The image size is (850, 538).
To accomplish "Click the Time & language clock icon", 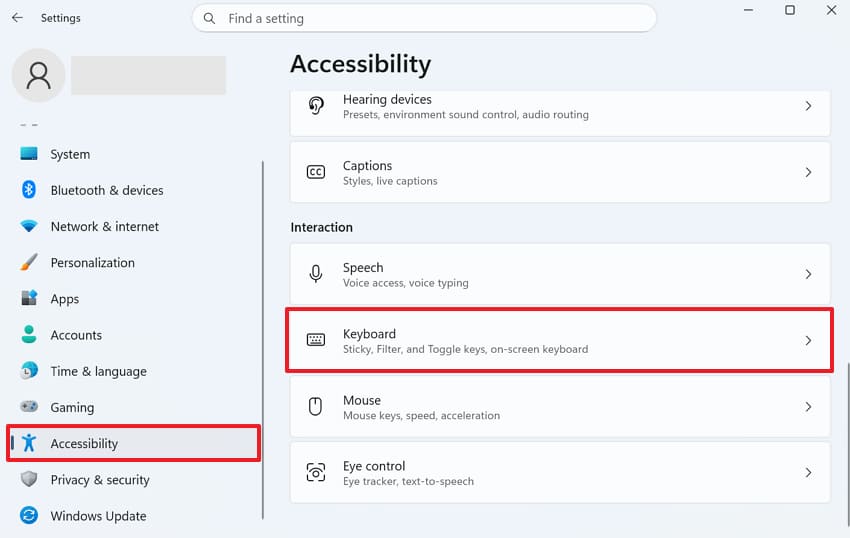I will click(29, 370).
